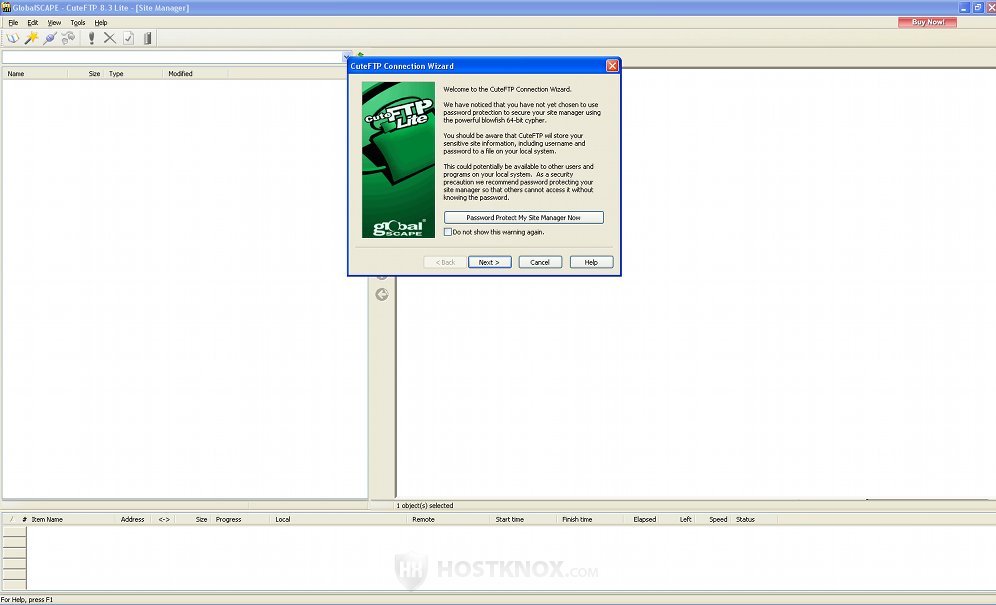Click the gray binder toolbar icon
This screenshot has width=996, height=605.
[x=147, y=38]
